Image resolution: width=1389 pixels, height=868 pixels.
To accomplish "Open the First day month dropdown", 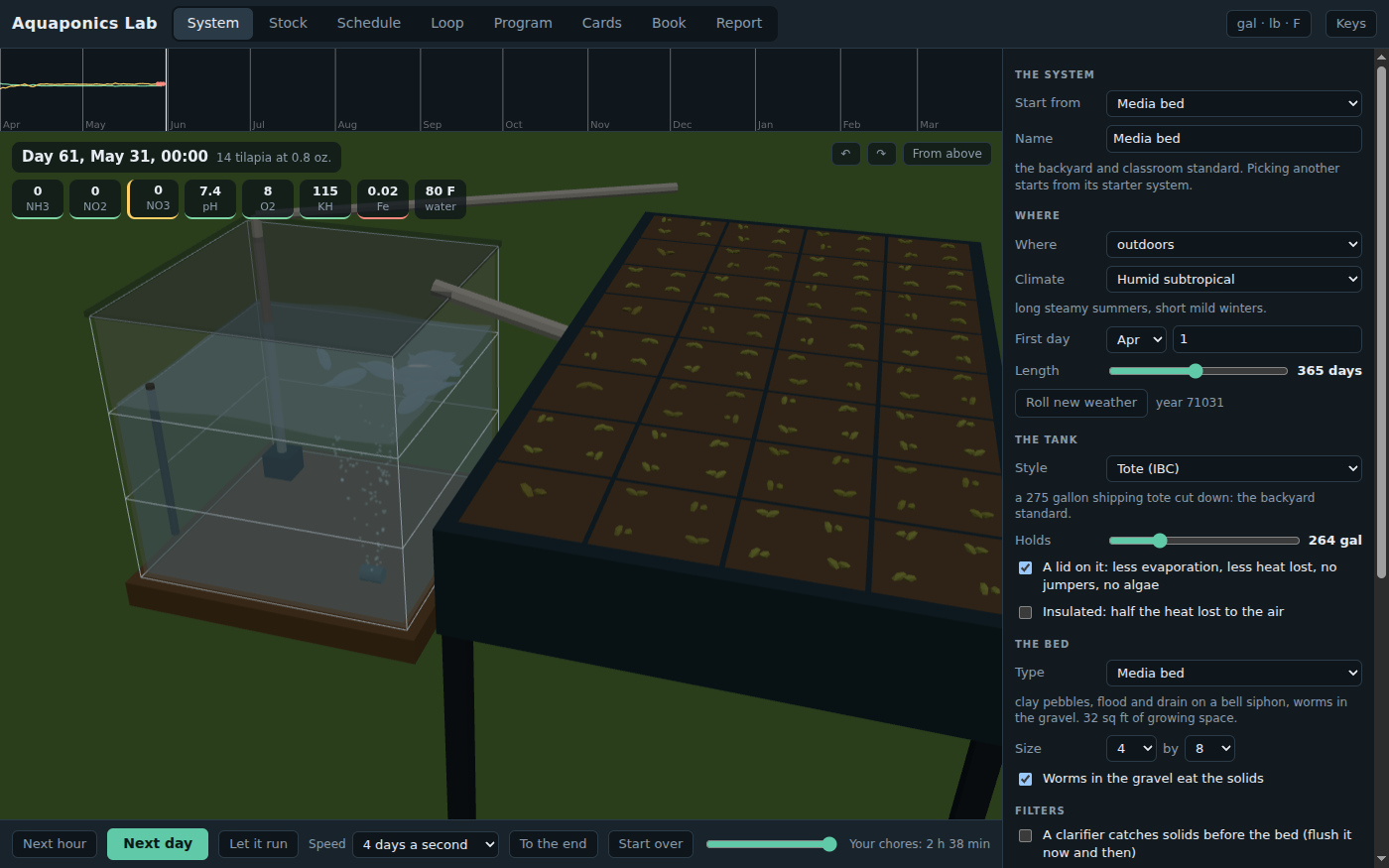I will coord(1137,339).
